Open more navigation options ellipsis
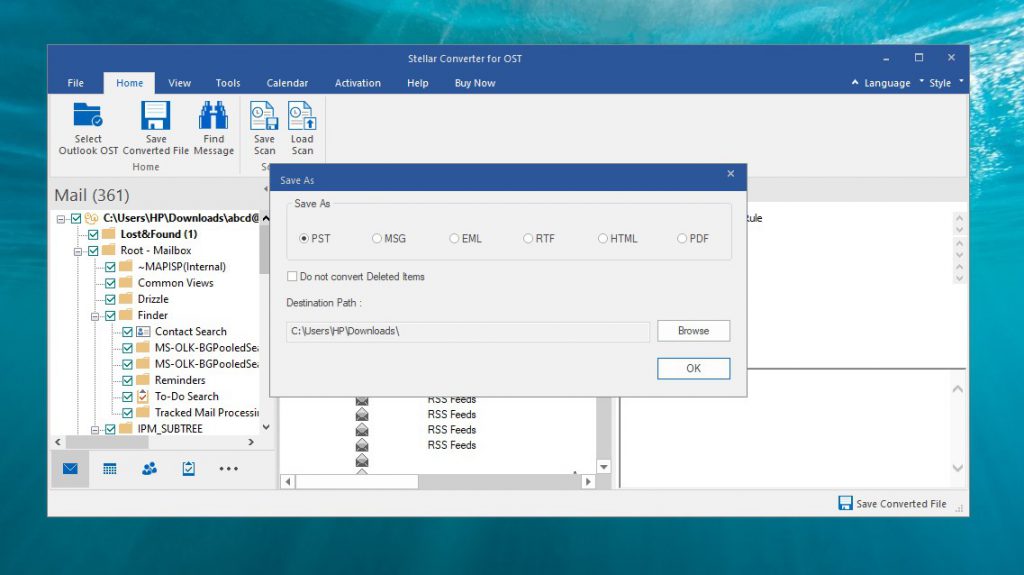This screenshot has height=575, width=1024. tap(229, 468)
